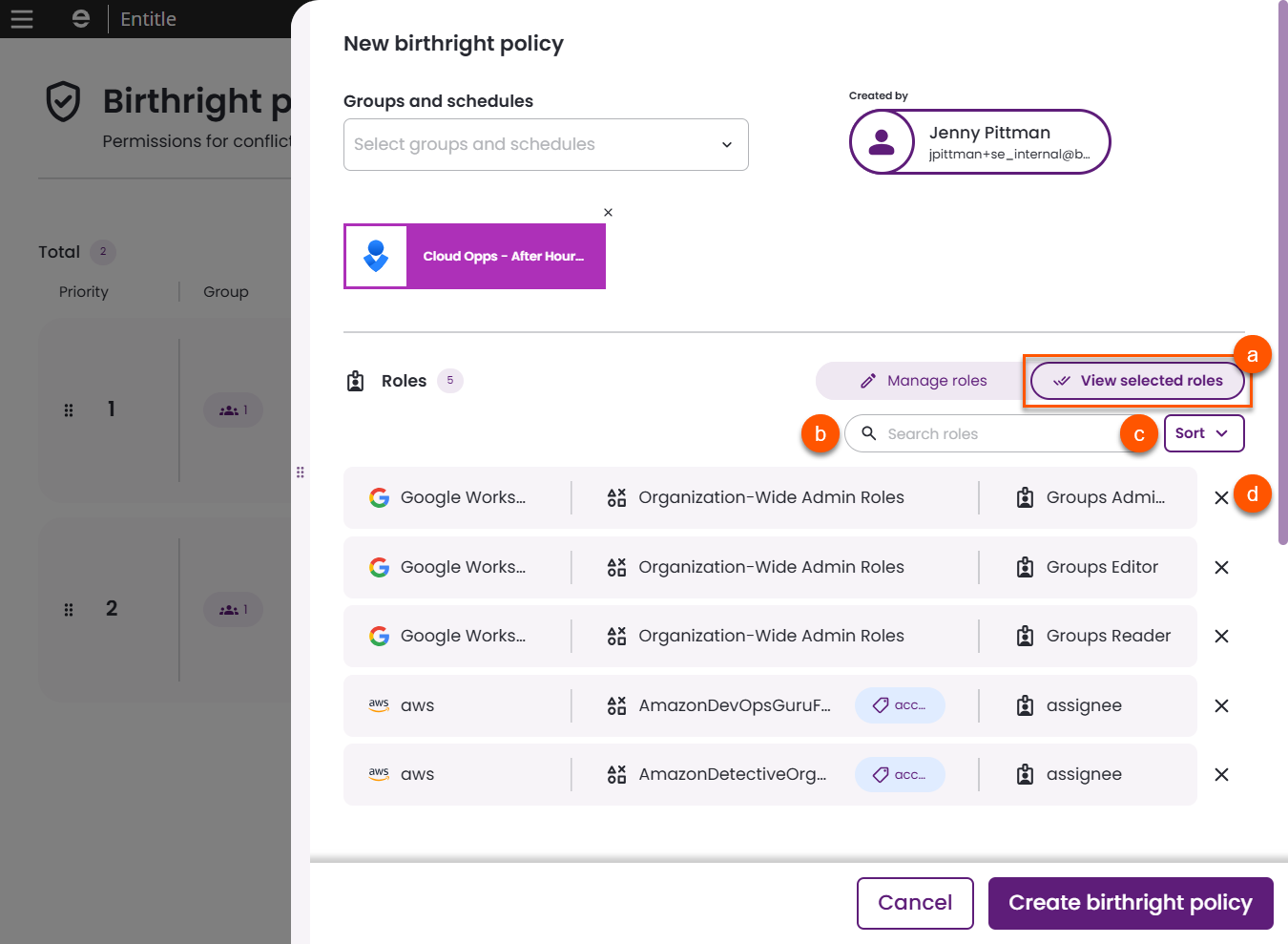Viewport: 1288px width, 944px height.
Task: Select the aws icon on the assignee row
Action: (x=380, y=705)
